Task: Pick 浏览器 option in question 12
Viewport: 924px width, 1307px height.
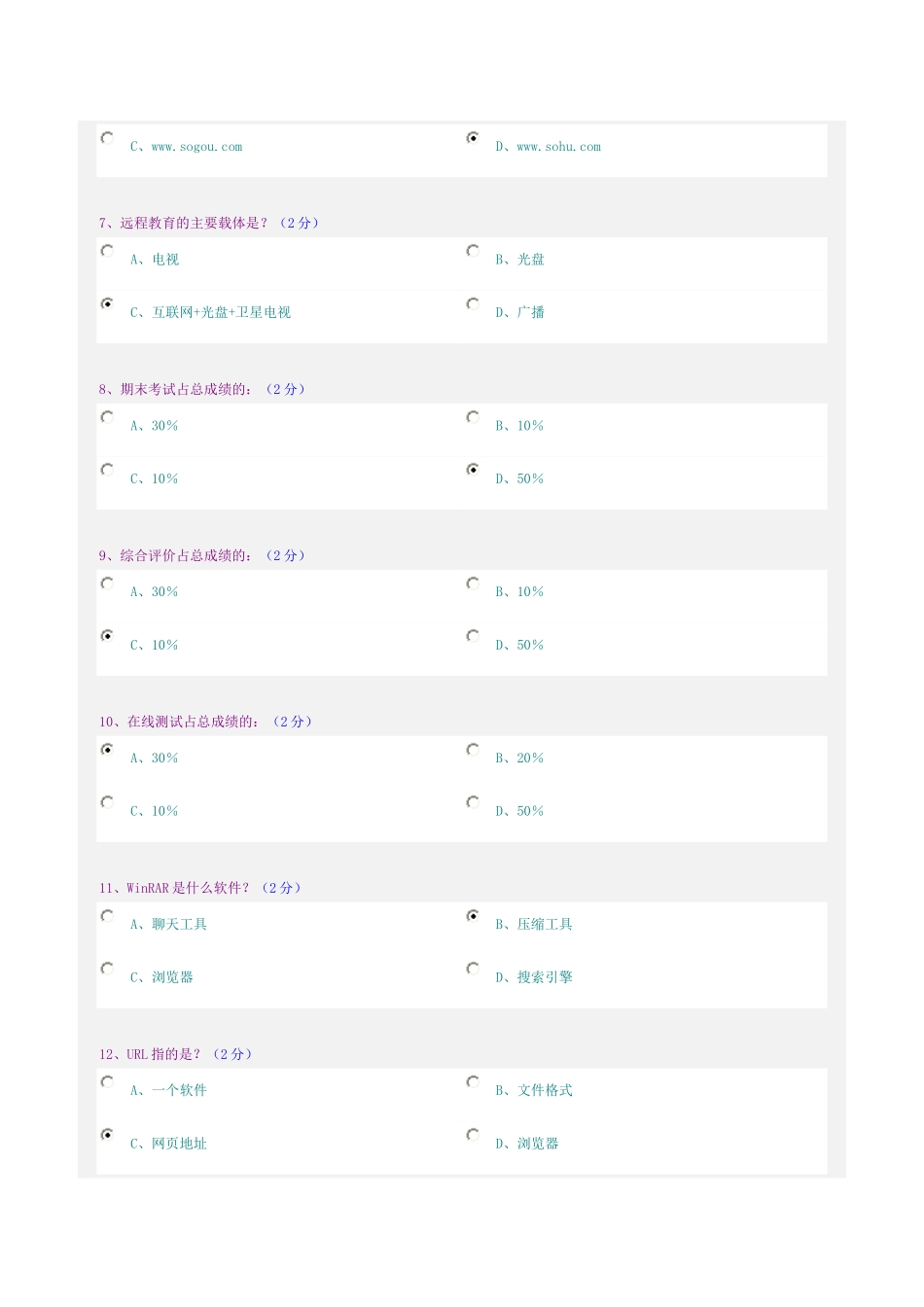Action: 473,1135
